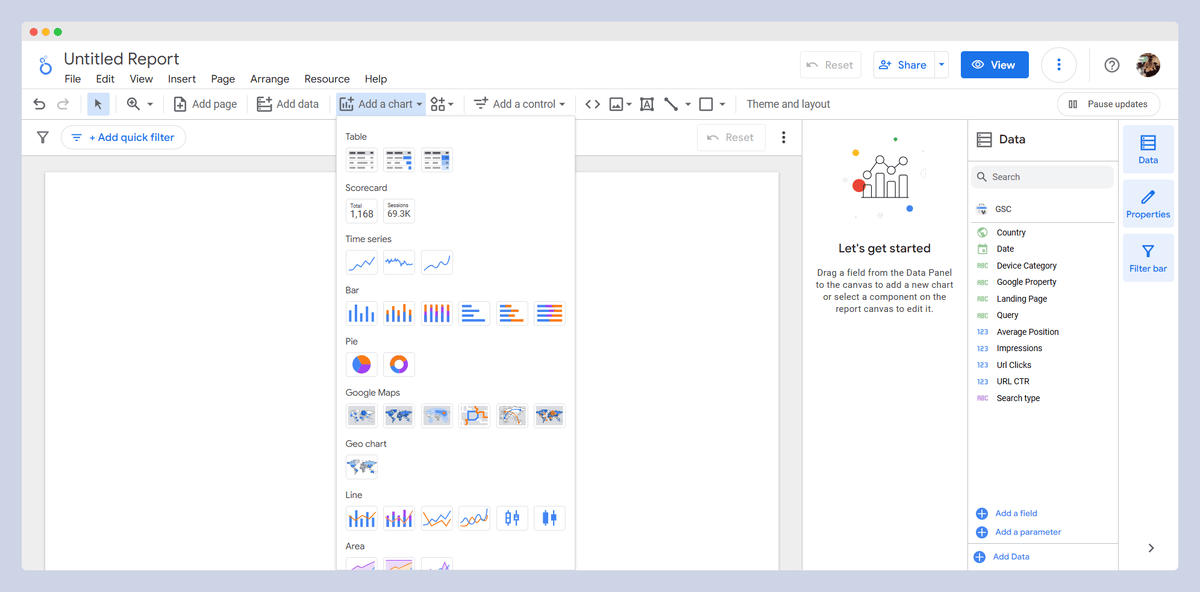Viewport: 1200px width, 592px height.
Task: Click the user profile avatar
Action: [1148, 65]
